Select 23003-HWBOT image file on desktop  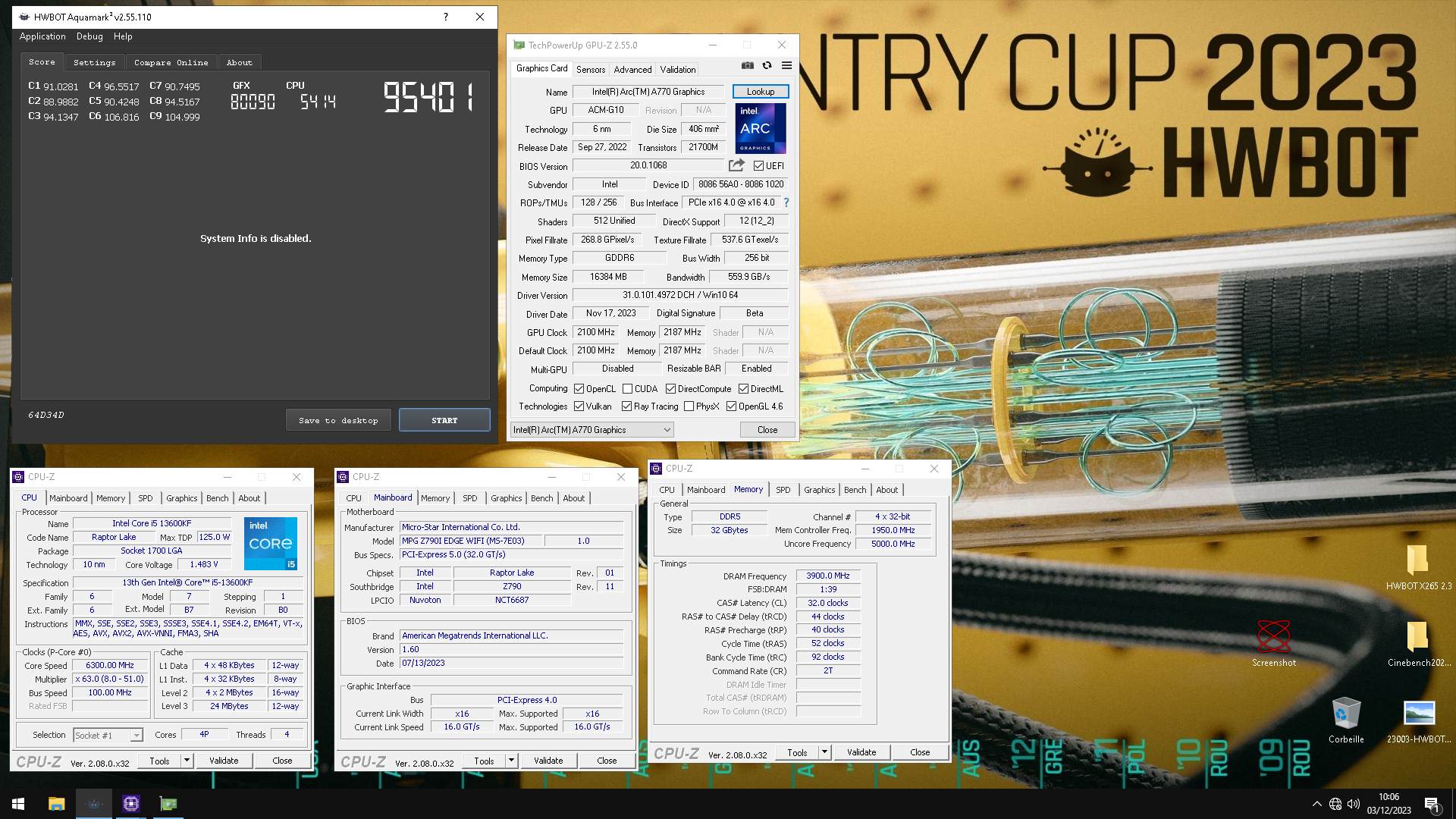(1418, 720)
